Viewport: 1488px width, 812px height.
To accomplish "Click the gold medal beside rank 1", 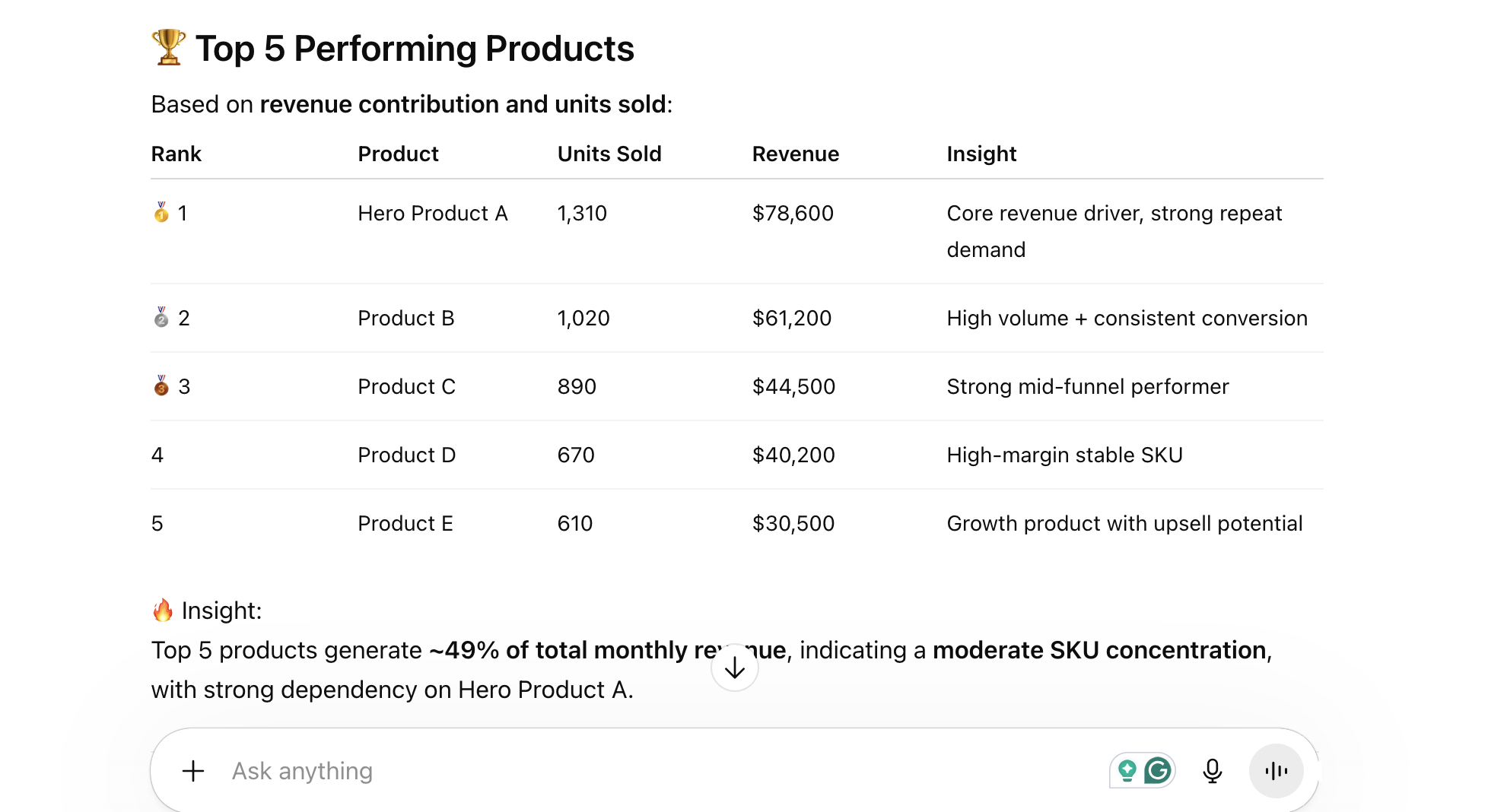I will (161, 214).
